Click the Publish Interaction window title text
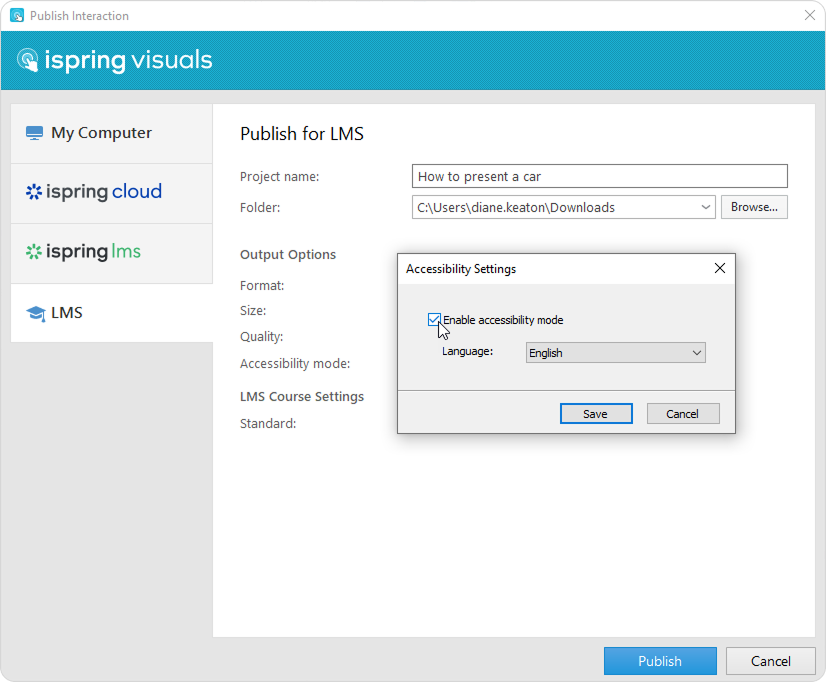The image size is (826, 682). click(x=79, y=16)
